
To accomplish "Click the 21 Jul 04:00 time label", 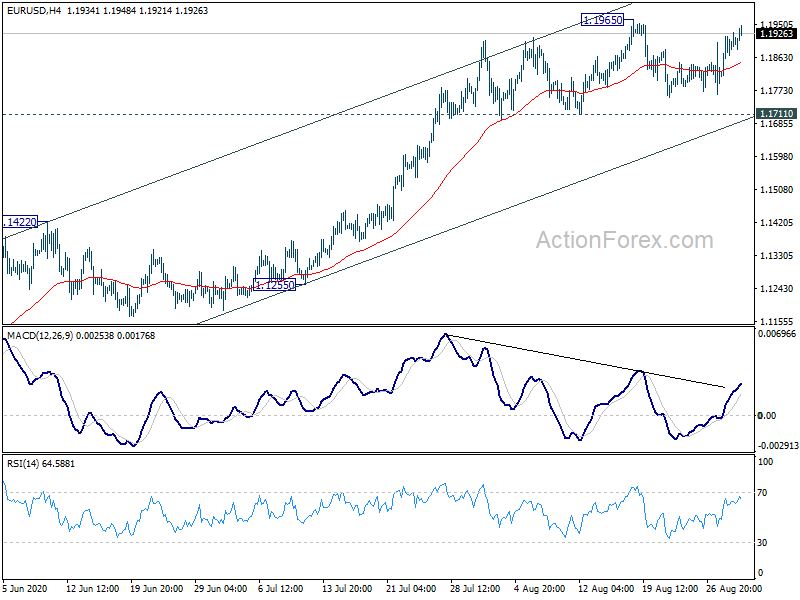I will point(412,589).
